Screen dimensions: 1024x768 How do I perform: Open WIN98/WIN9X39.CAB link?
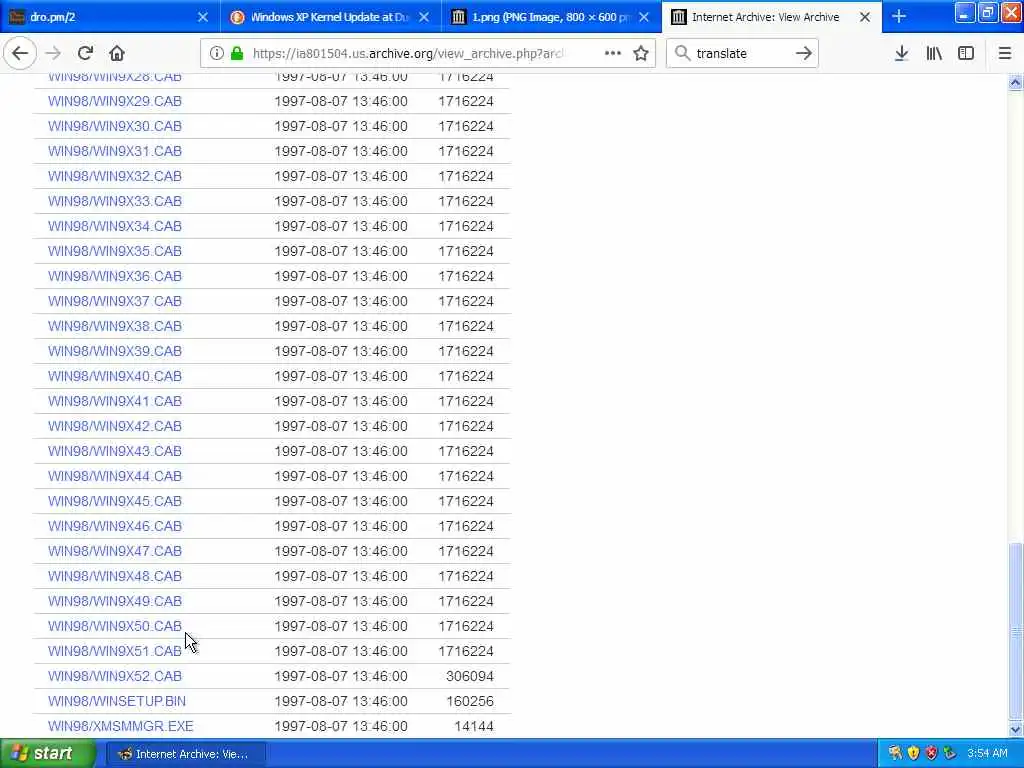point(114,351)
